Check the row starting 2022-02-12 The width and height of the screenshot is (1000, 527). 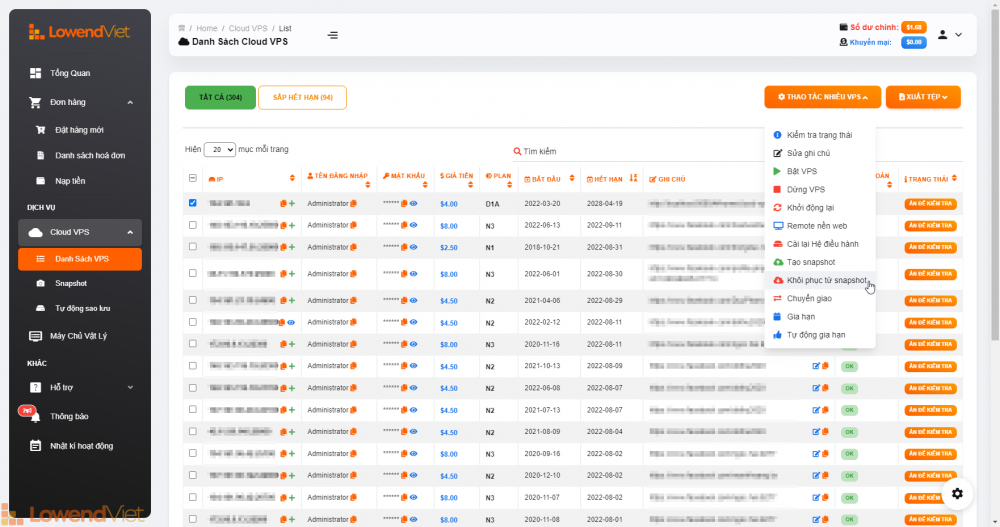click(x=193, y=322)
